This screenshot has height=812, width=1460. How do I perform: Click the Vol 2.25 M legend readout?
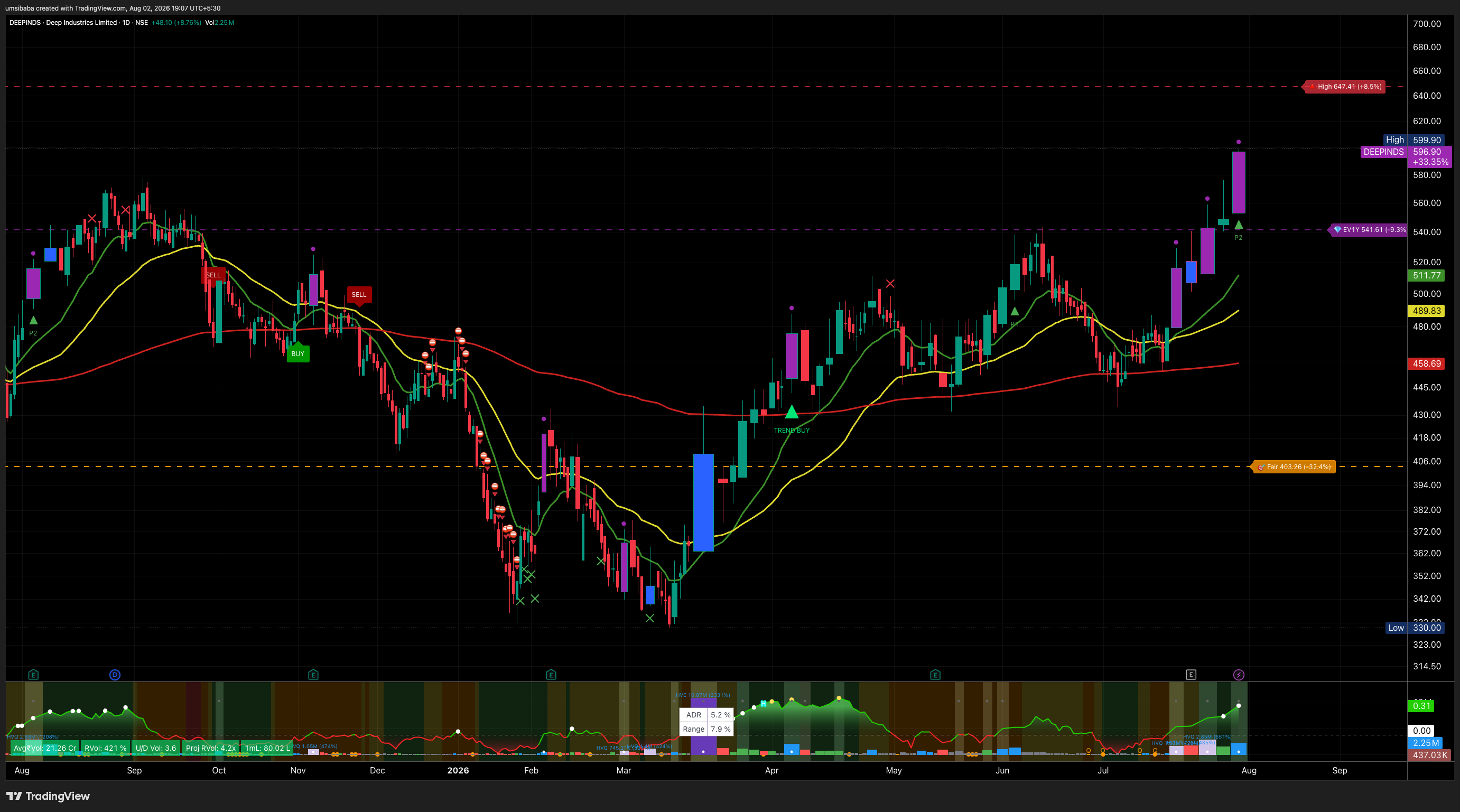coord(219,23)
